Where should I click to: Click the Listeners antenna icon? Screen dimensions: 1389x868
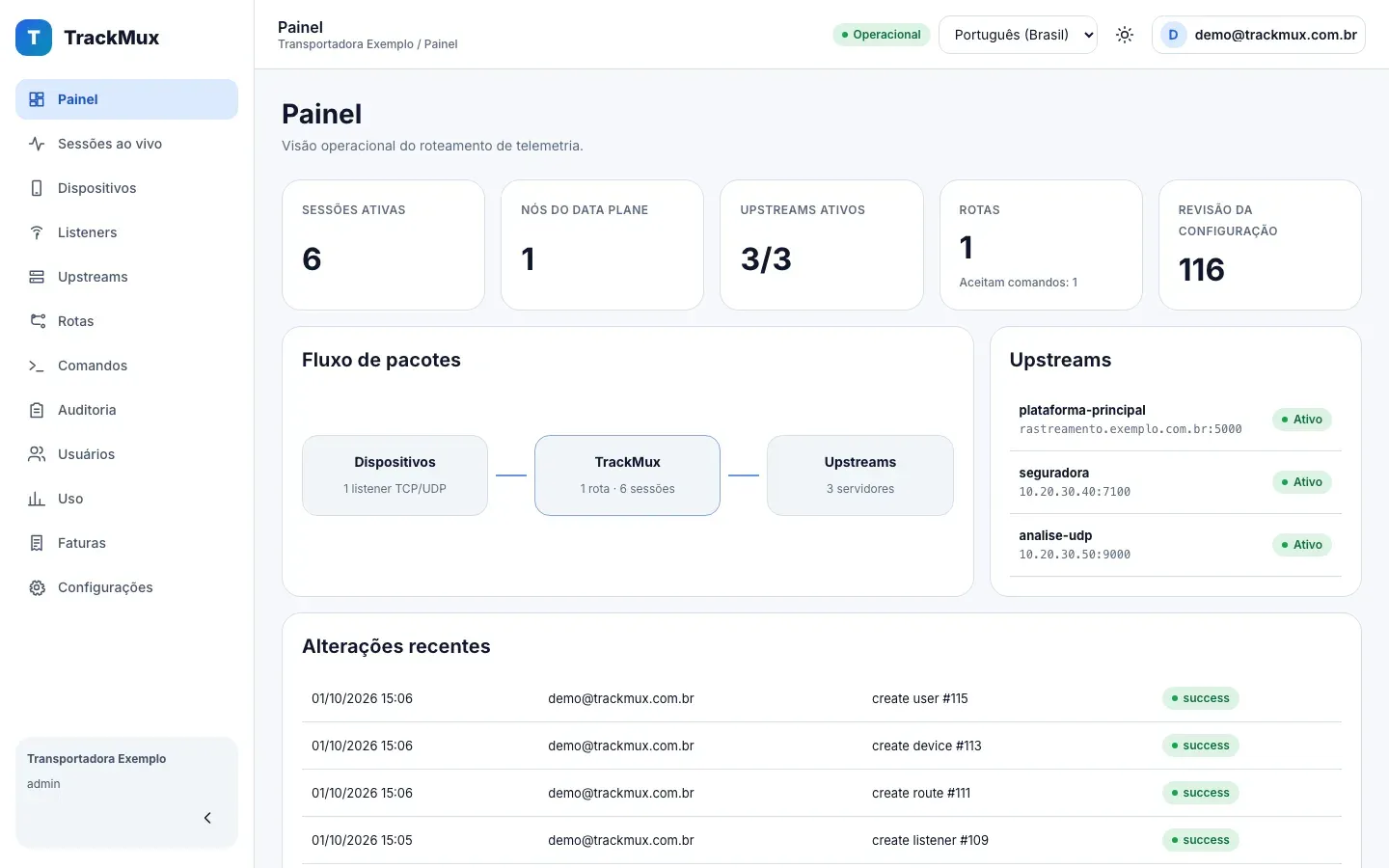(37, 232)
